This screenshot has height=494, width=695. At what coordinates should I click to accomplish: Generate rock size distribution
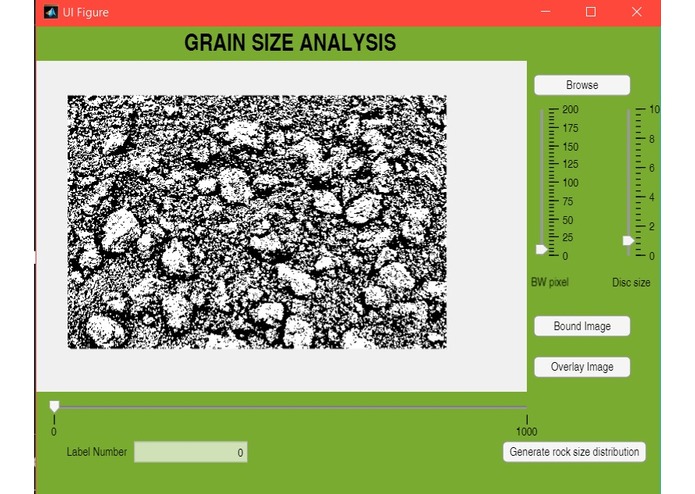point(574,452)
